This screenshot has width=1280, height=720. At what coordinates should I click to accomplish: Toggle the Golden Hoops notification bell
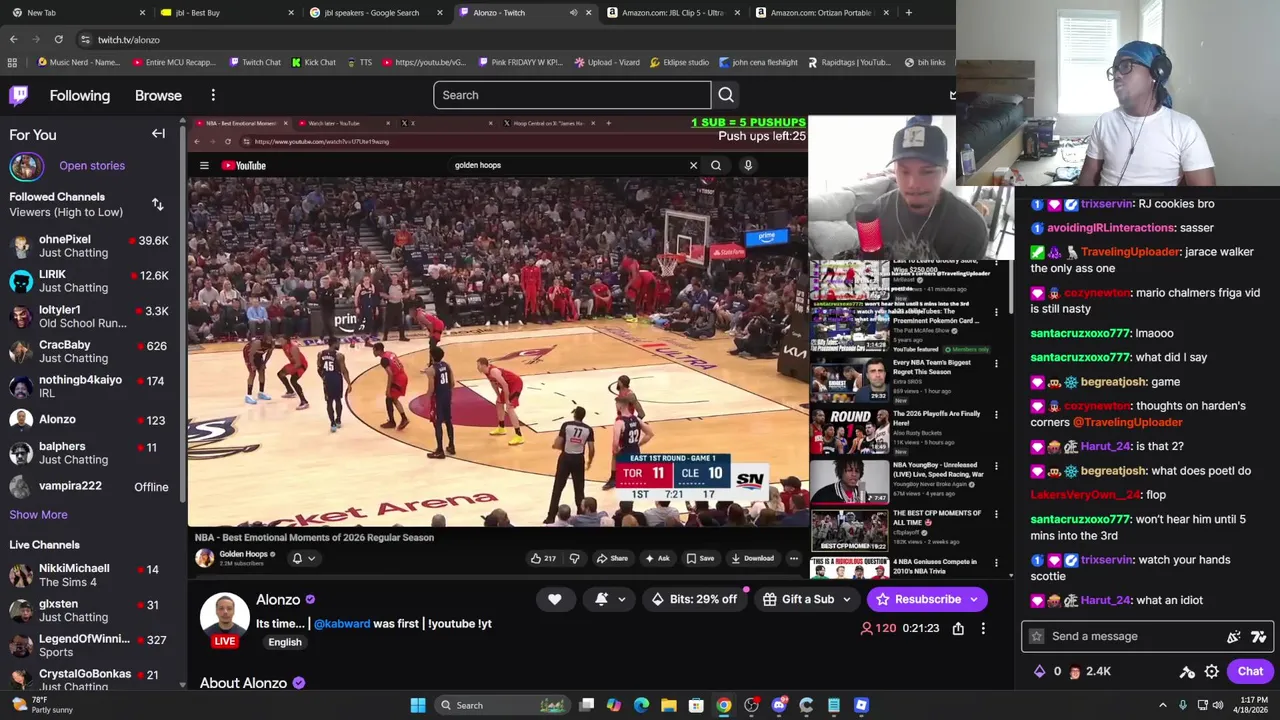point(297,558)
